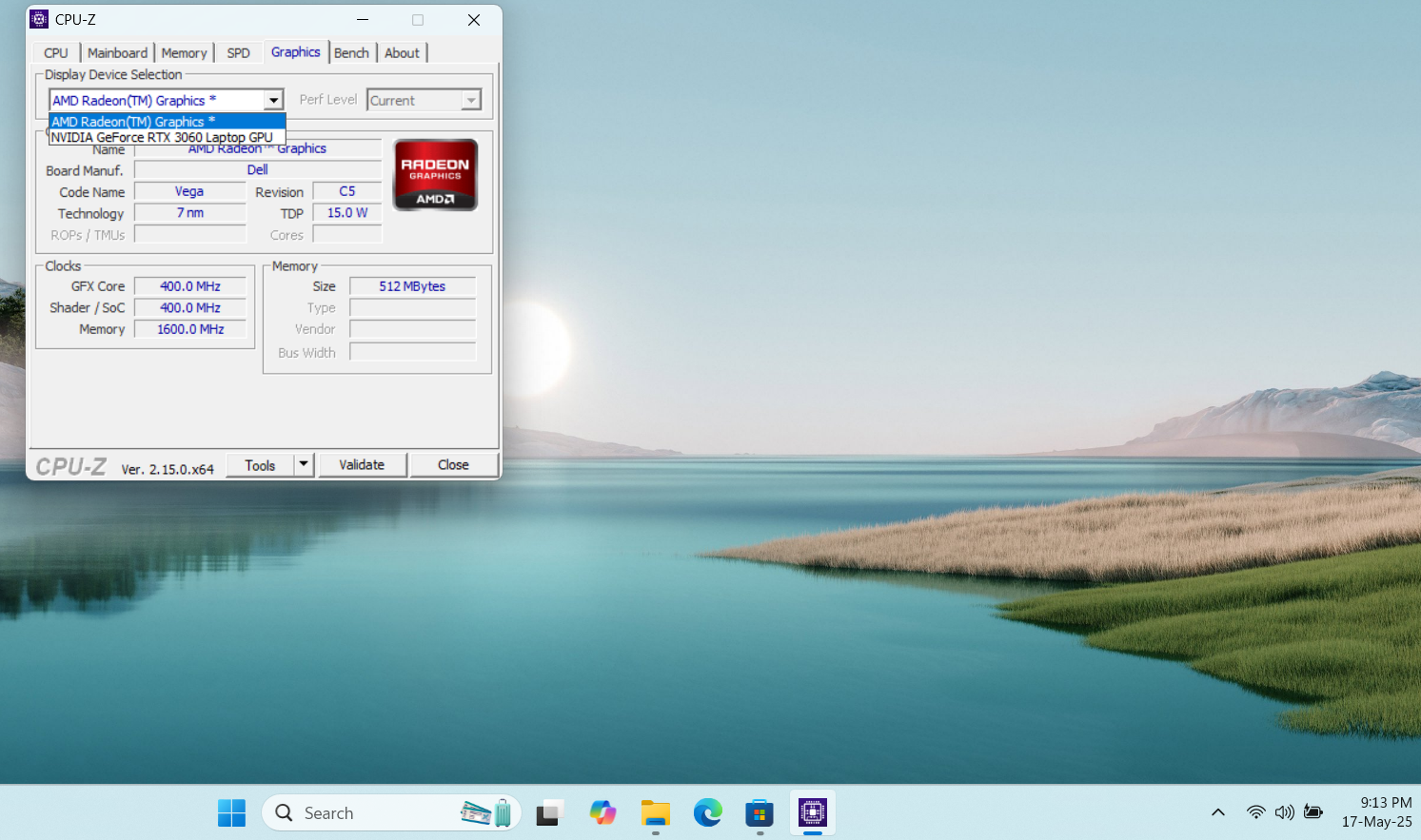The image size is (1421, 840).
Task: Select NVIDIA GeForce RTX 3060 Laptop GPU
Action: coord(162,138)
